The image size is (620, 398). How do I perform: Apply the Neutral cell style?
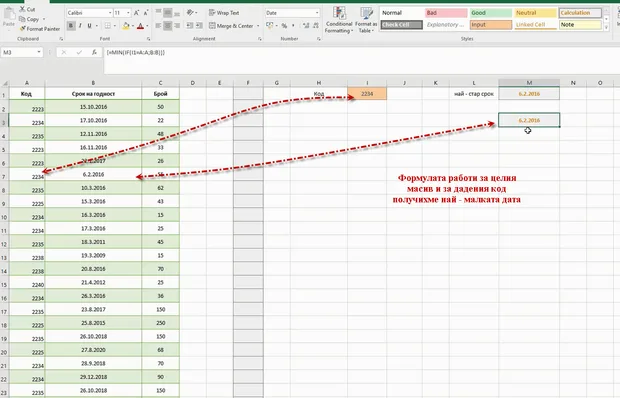click(x=535, y=13)
